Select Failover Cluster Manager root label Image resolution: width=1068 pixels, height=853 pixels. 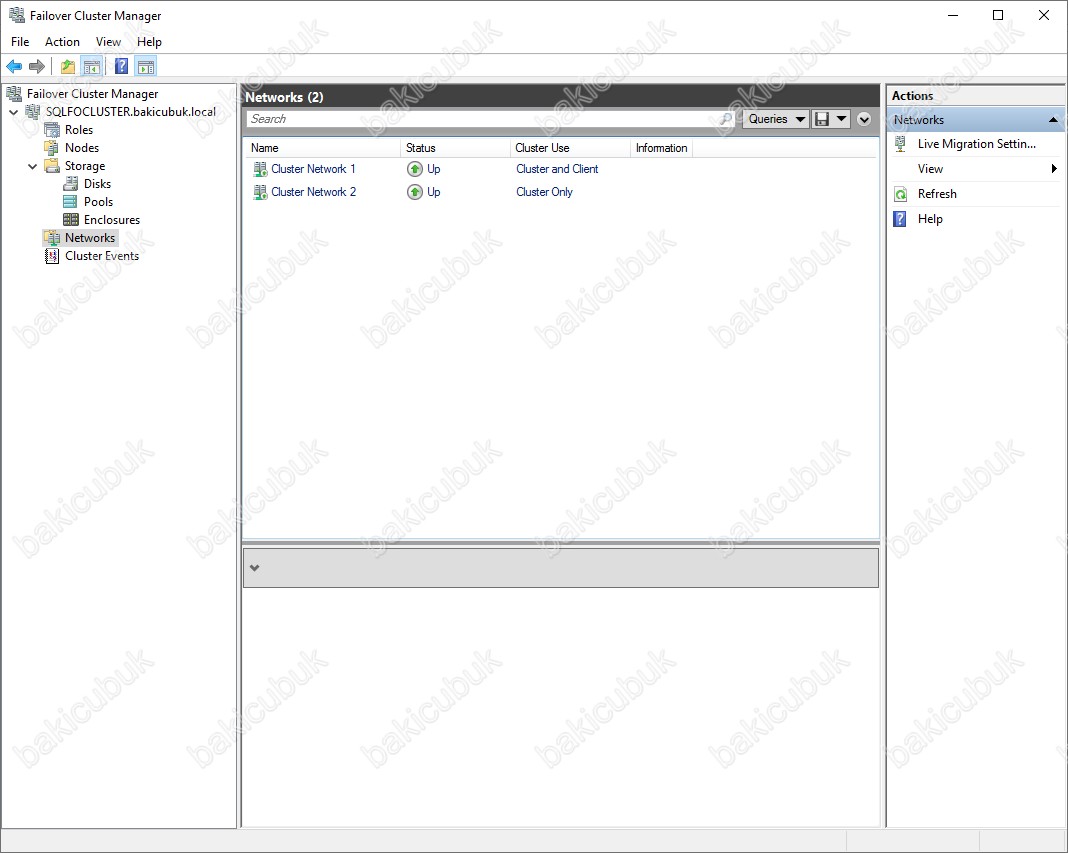click(x=93, y=93)
